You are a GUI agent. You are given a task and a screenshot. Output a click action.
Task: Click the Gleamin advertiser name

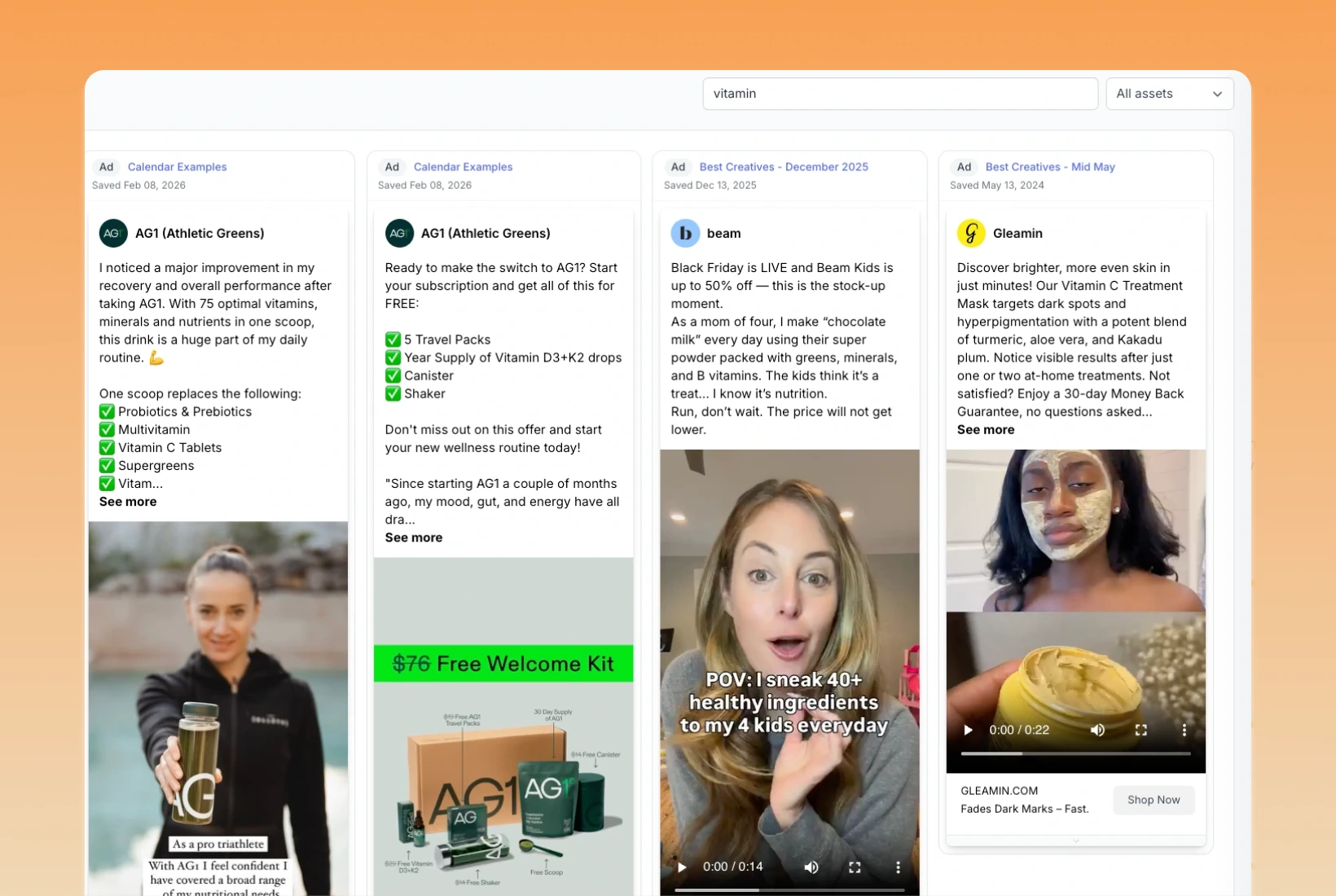(x=1017, y=233)
